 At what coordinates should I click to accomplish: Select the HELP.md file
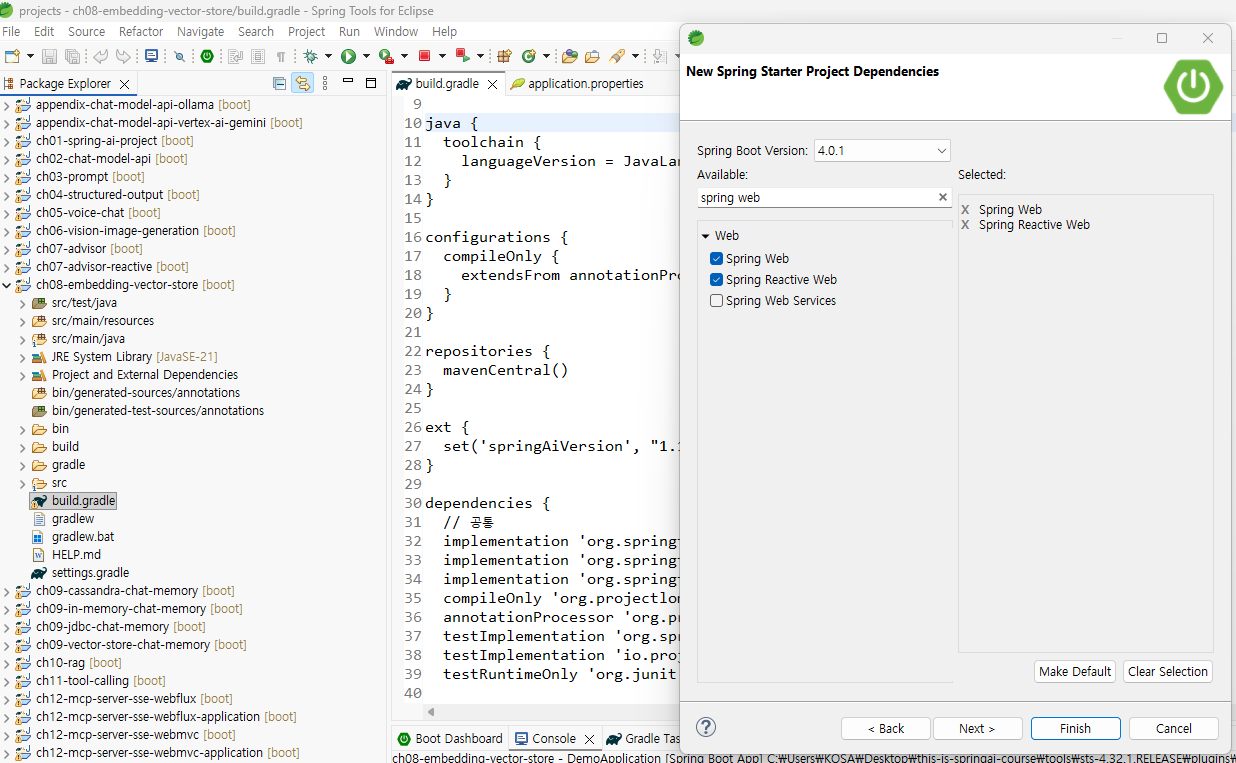point(76,555)
